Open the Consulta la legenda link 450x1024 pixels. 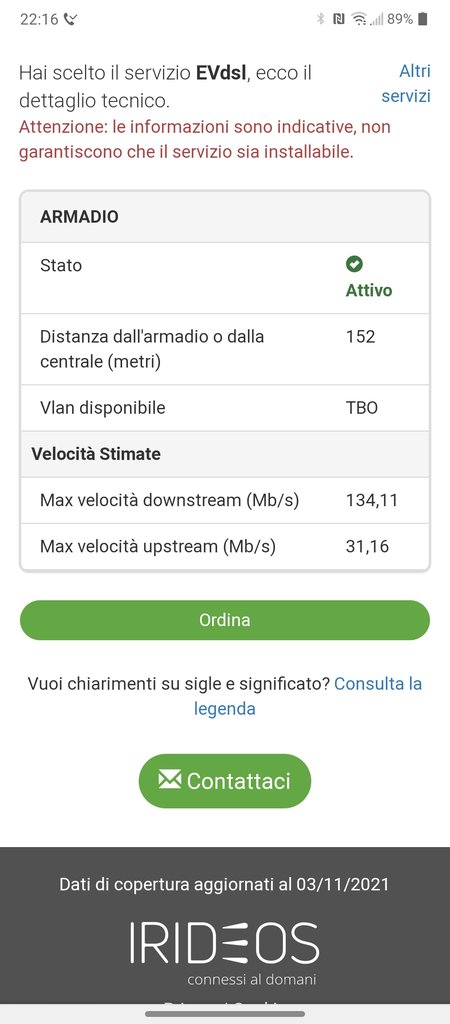pos(308,696)
